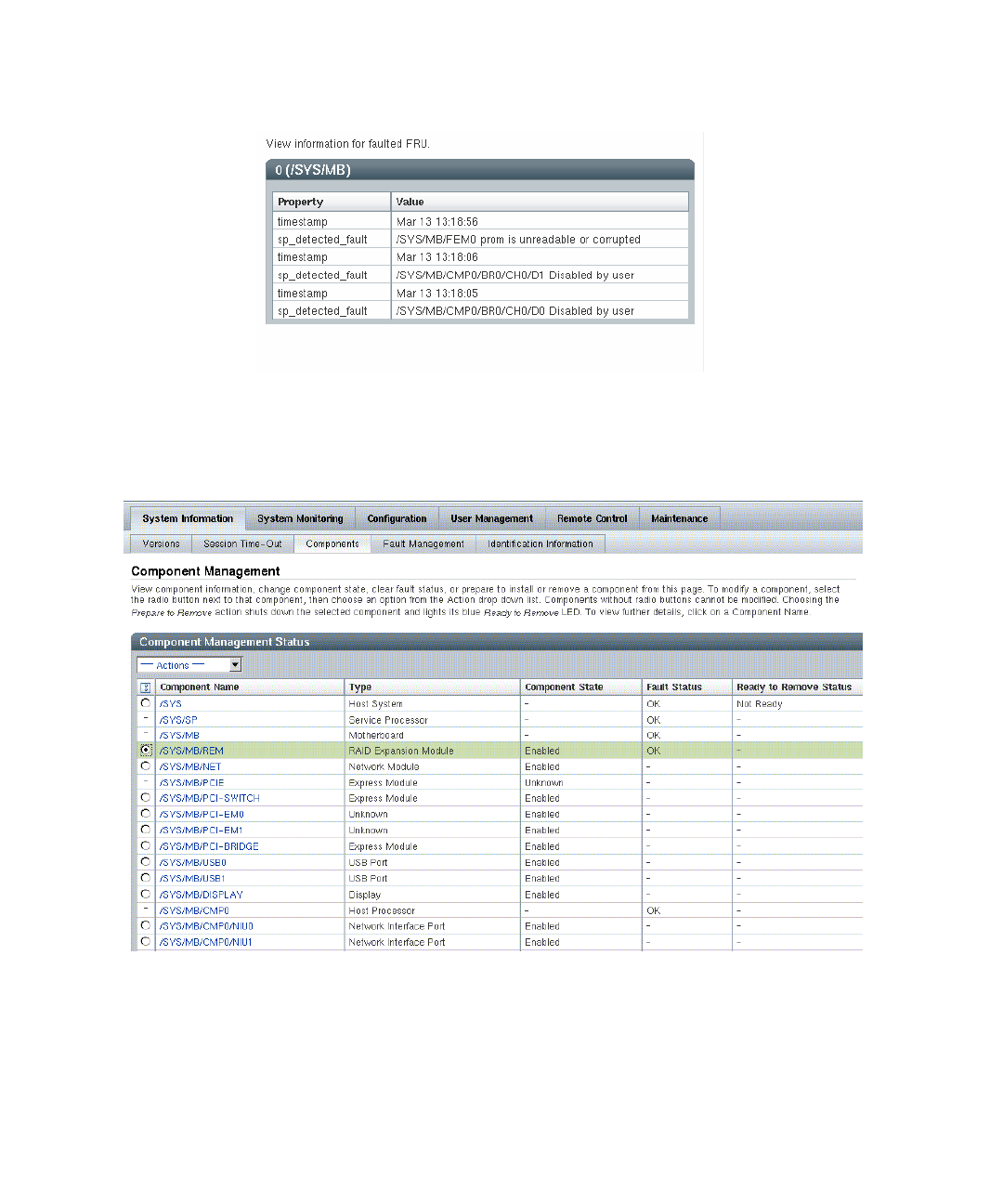This screenshot has width=1003, height=1204.
Task: Open the /SYS/MB/PCIE component link
Action: [x=191, y=783]
